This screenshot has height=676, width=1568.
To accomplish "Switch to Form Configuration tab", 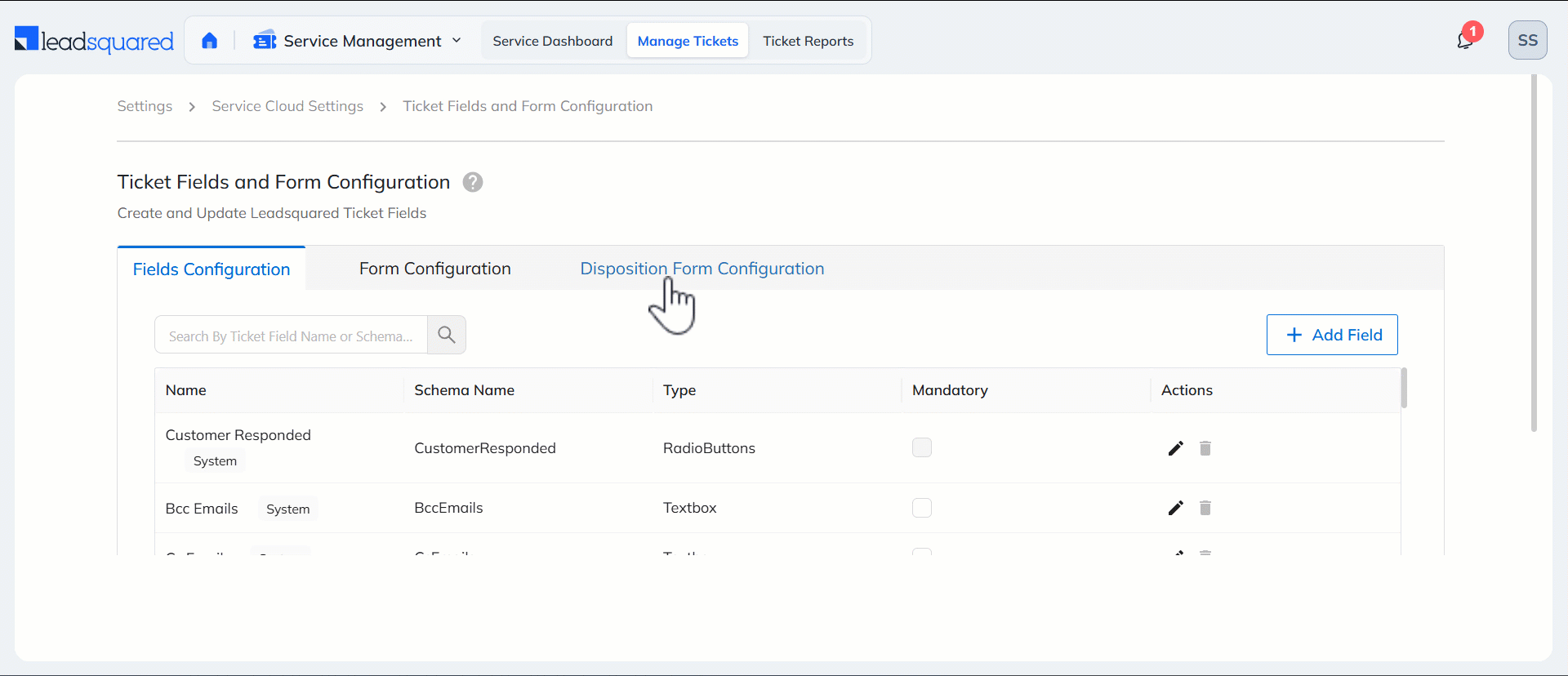I will coord(435,269).
